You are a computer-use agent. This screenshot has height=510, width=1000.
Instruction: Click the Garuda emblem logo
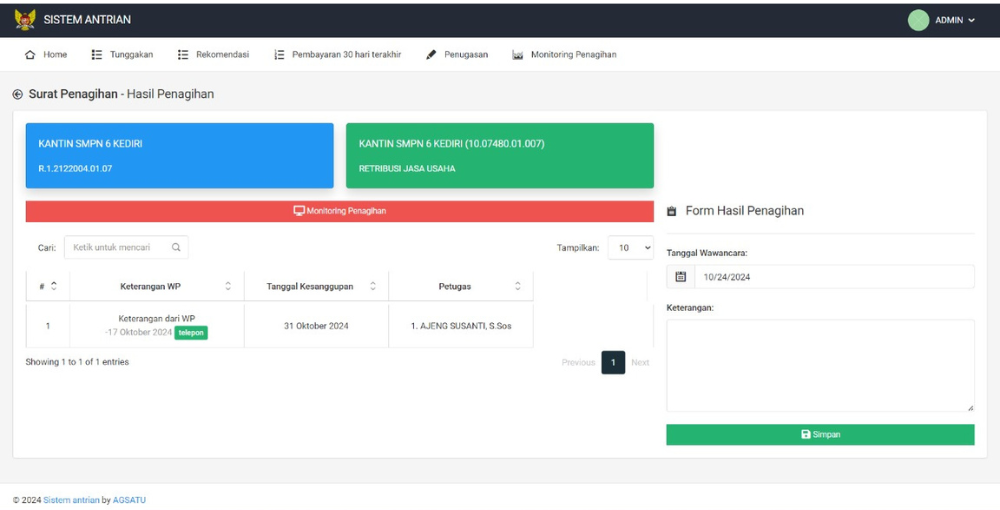click(x=25, y=20)
